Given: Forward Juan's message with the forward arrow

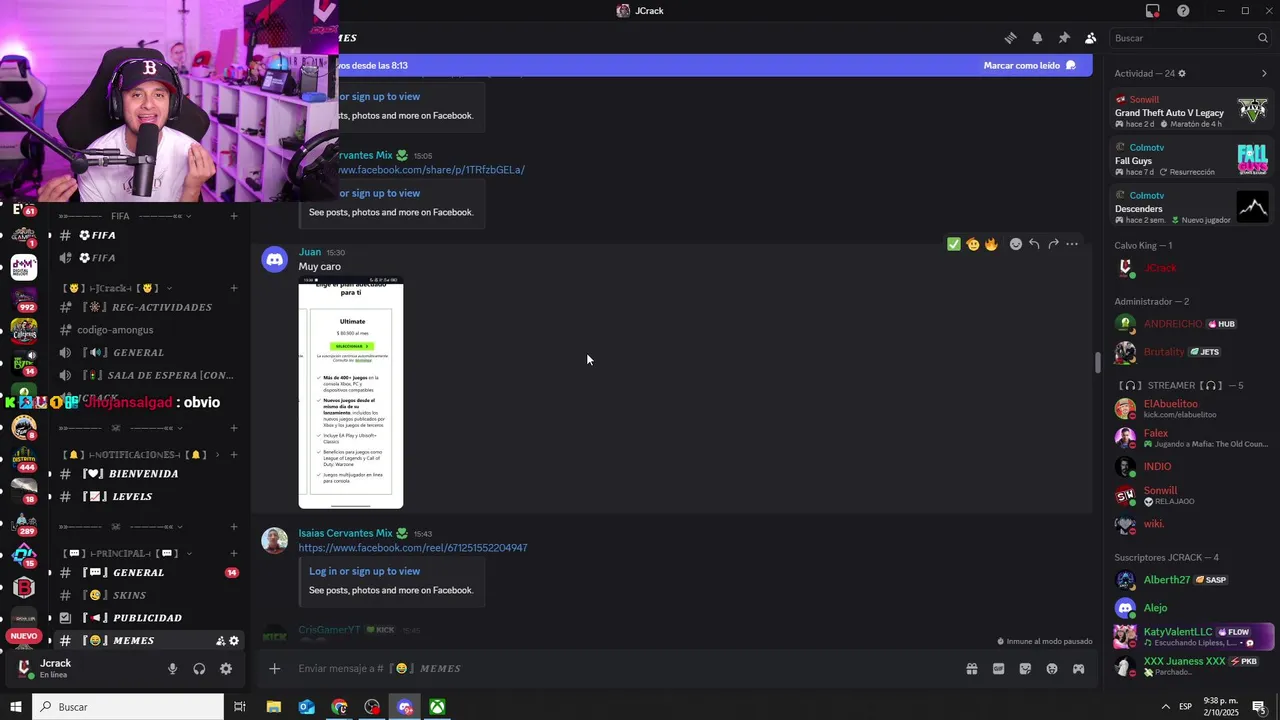Looking at the screenshot, I should pyautogui.click(x=1053, y=244).
